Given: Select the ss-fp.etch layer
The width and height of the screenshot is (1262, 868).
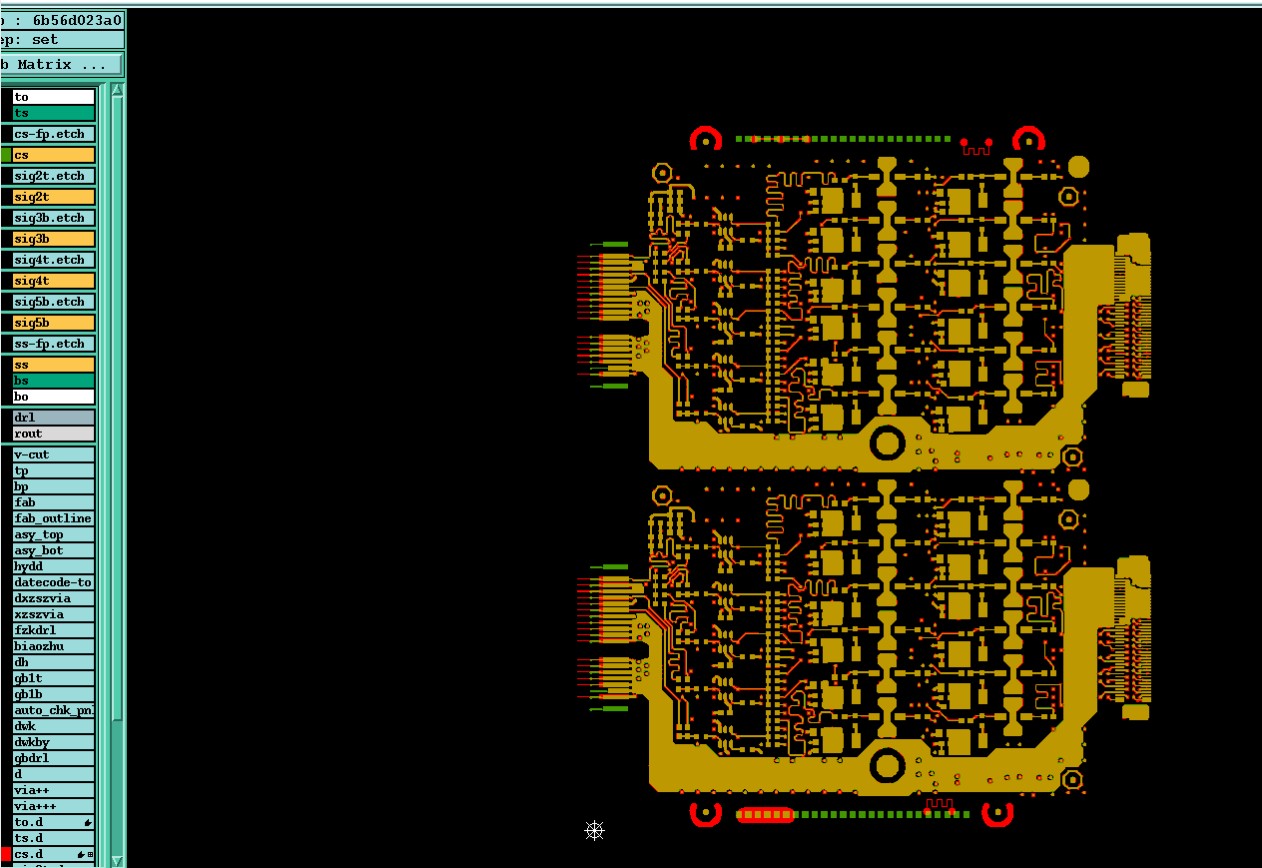Looking at the screenshot, I should [54, 344].
